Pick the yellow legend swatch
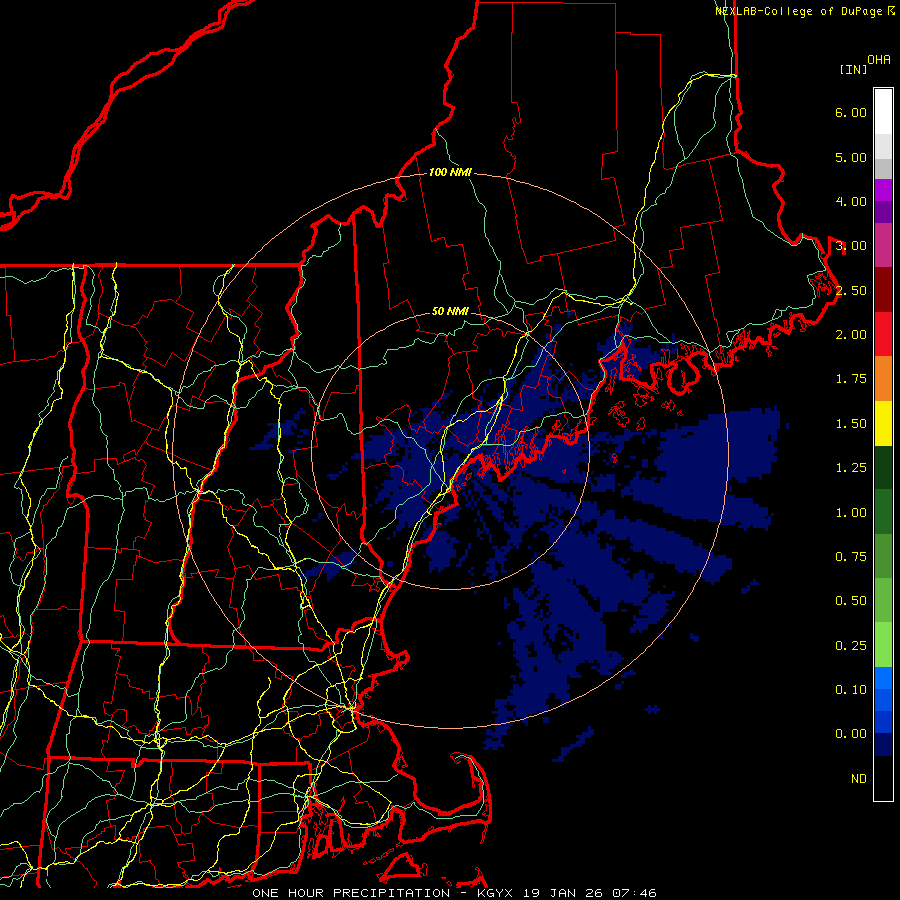900x900 pixels. (x=883, y=424)
